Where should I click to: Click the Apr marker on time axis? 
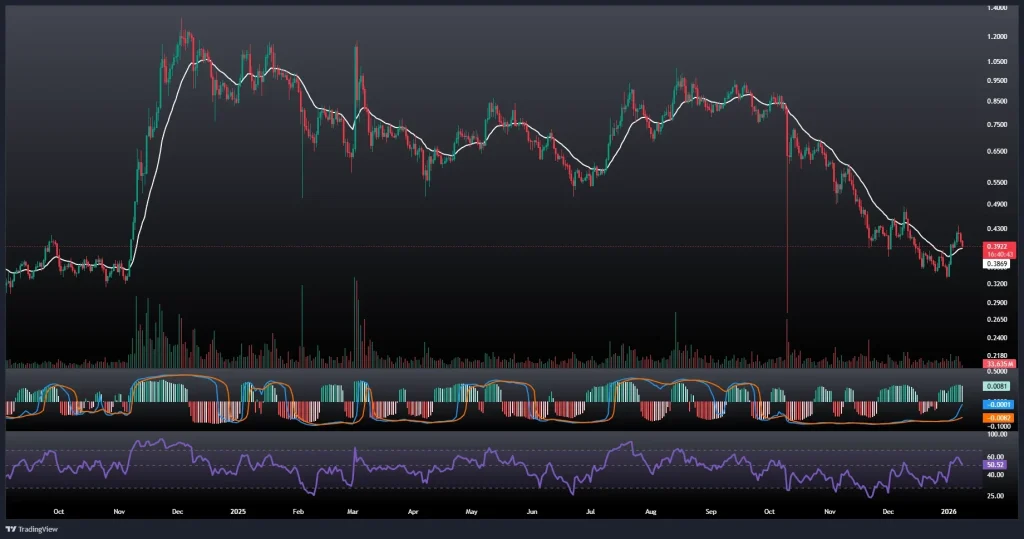pyautogui.click(x=412, y=509)
